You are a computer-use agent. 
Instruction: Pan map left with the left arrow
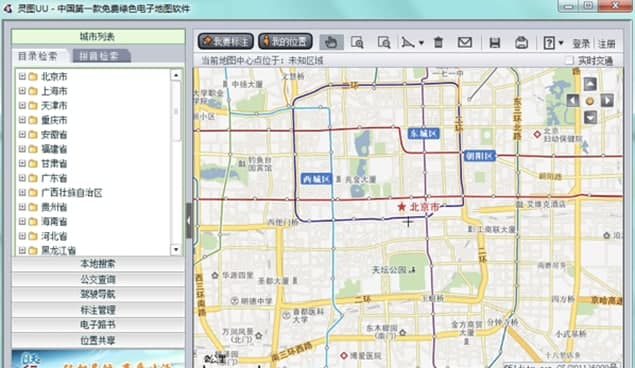[x=573, y=100]
